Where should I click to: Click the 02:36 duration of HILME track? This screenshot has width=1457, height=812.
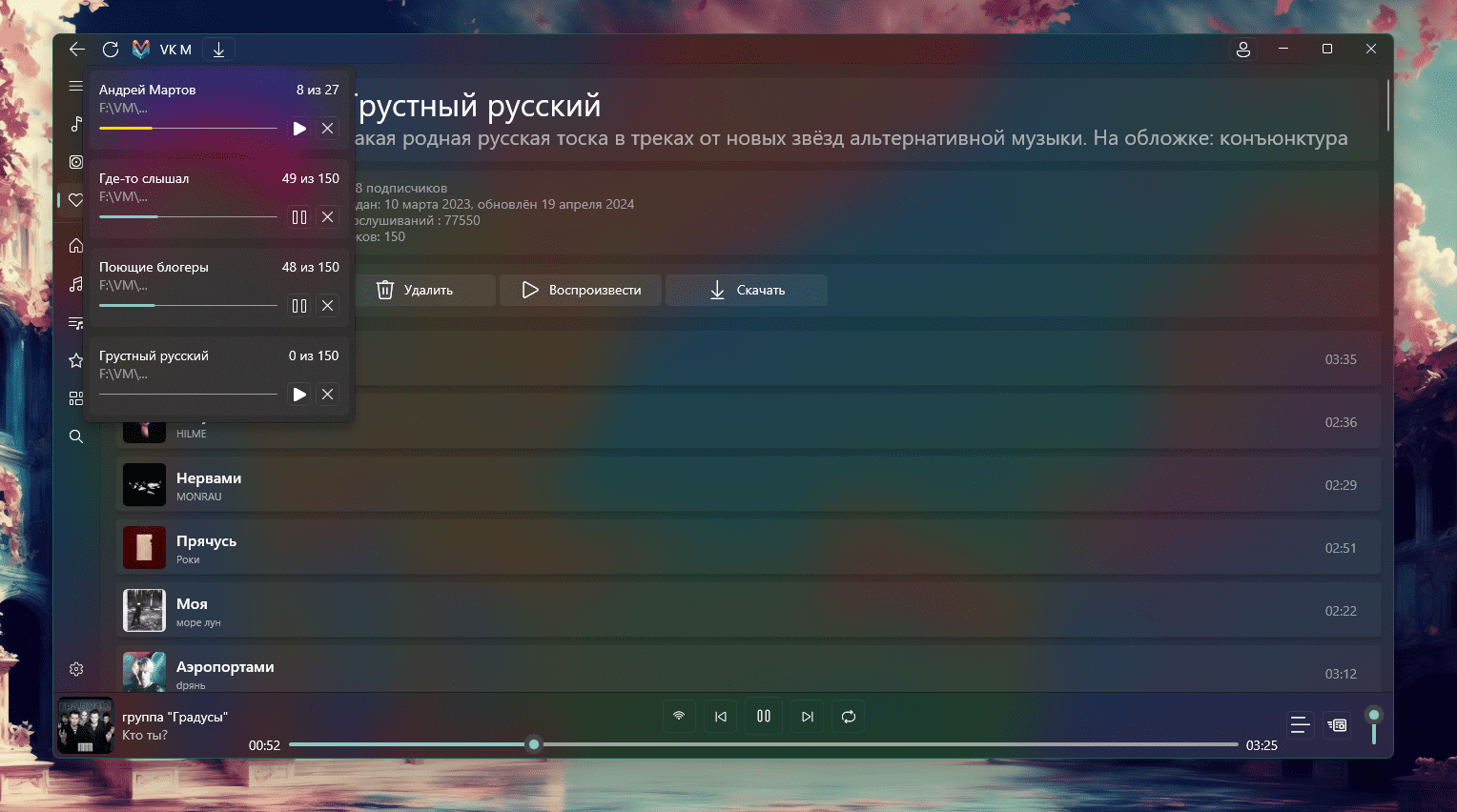pos(1341,422)
